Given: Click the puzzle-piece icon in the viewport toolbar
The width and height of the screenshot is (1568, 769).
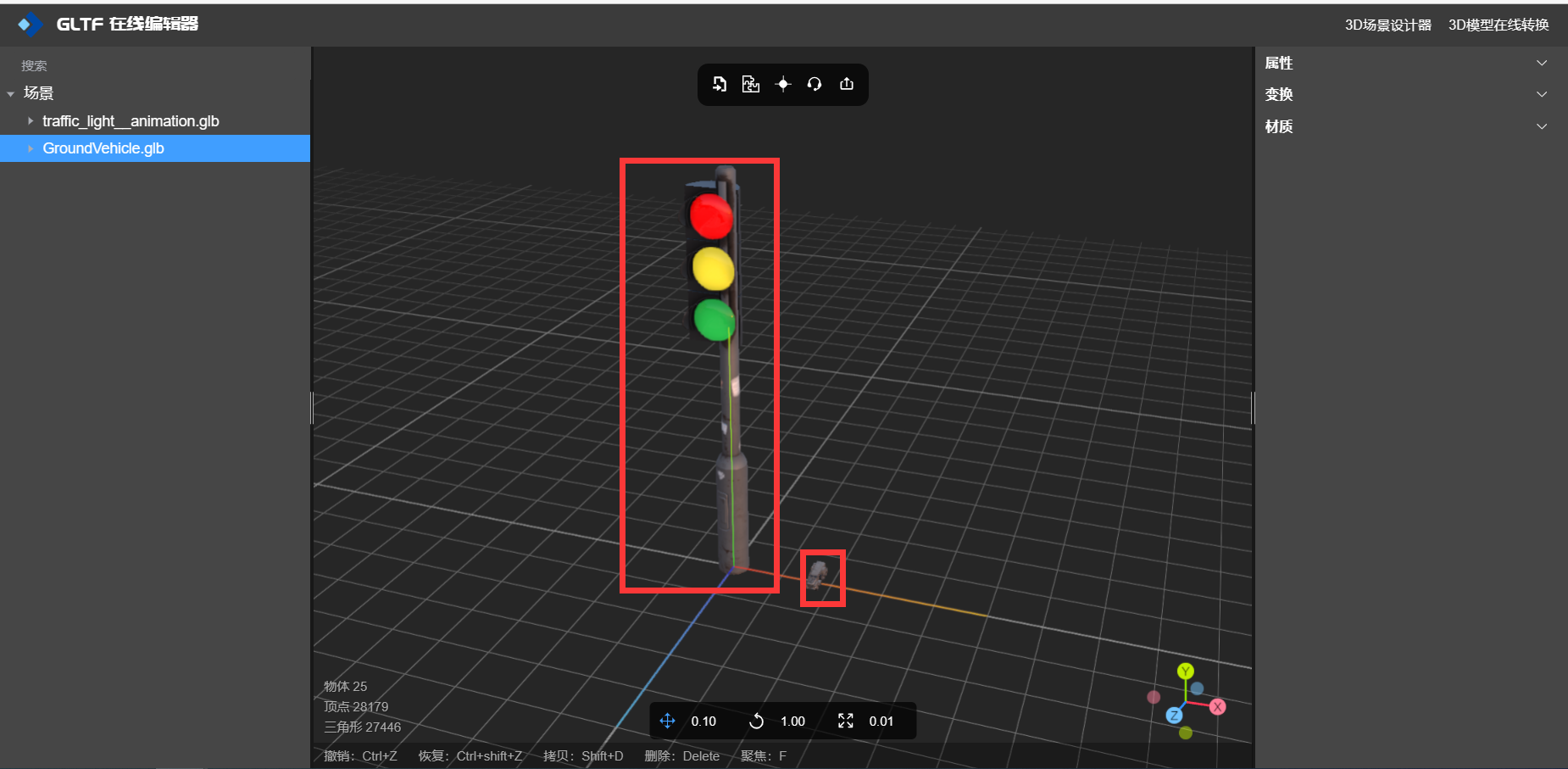Looking at the screenshot, I should pyautogui.click(x=751, y=84).
